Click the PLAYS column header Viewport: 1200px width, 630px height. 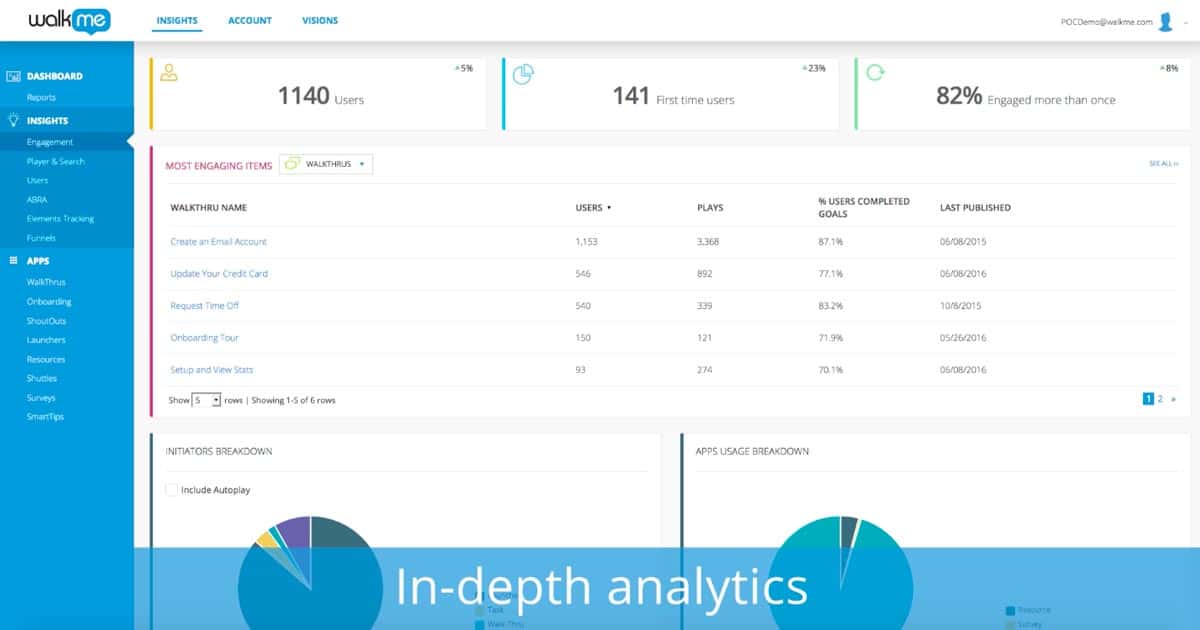coord(710,208)
